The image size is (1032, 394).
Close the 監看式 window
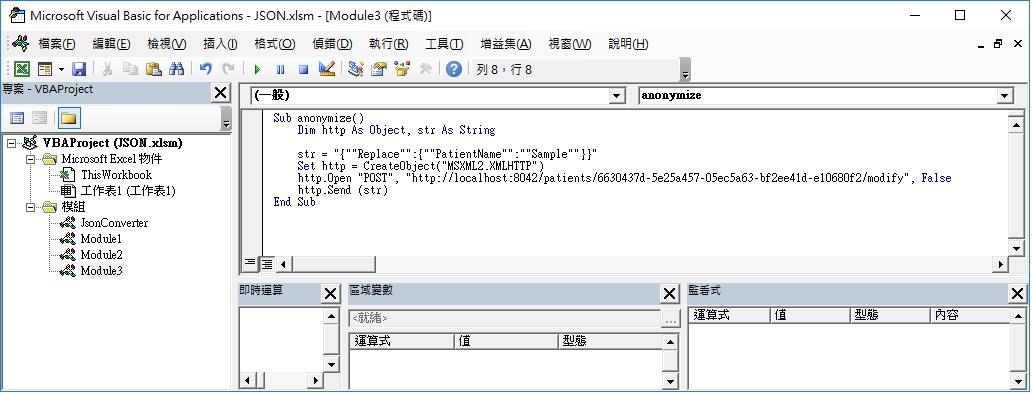1017,294
